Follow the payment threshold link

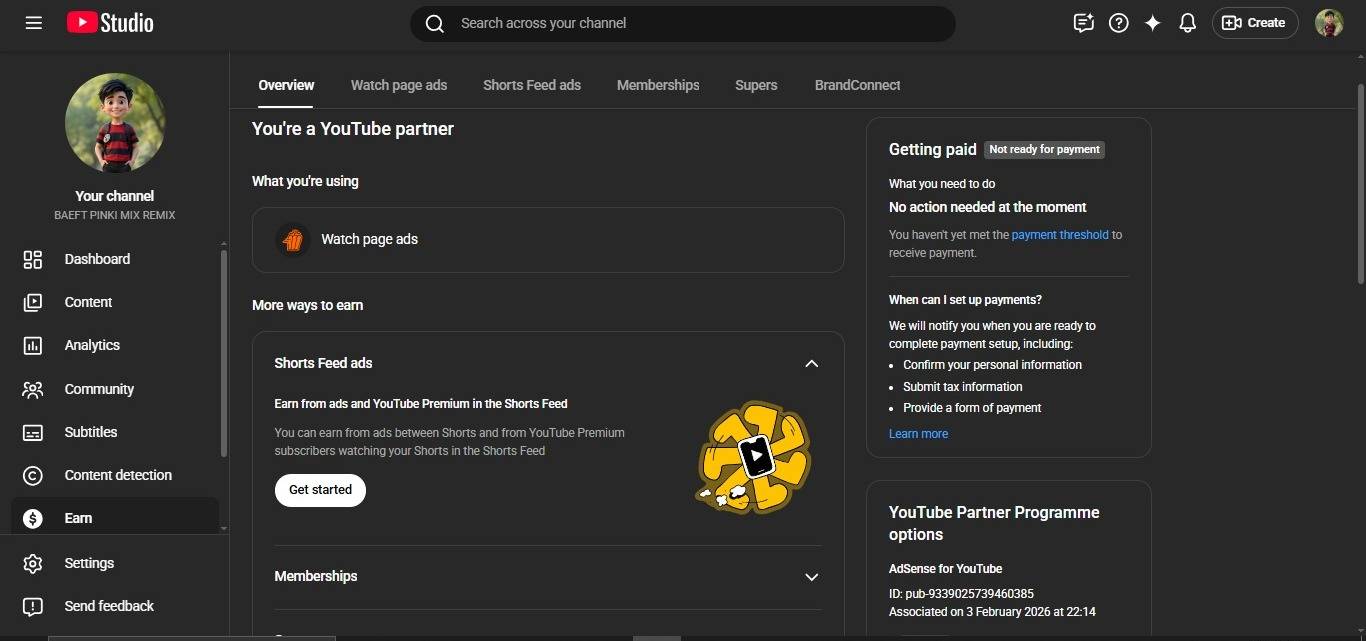pyautogui.click(x=1060, y=235)
